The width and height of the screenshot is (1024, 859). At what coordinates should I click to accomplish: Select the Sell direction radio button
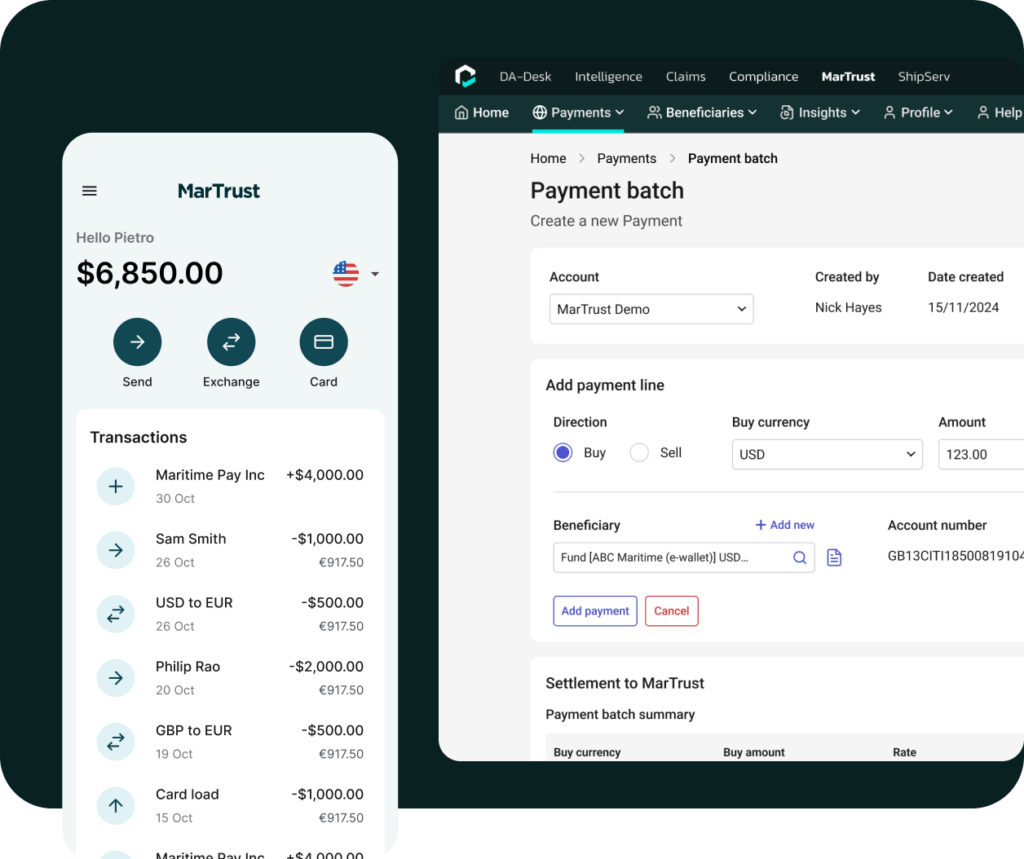[639, 452]
